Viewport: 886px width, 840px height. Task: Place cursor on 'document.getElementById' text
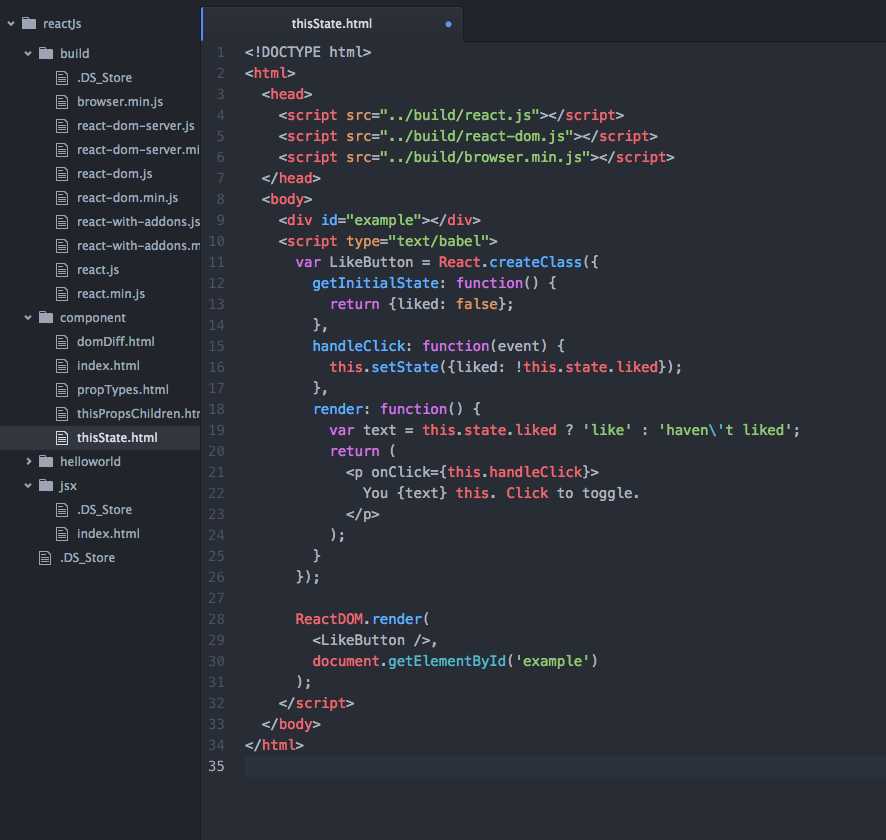[409, 661]
